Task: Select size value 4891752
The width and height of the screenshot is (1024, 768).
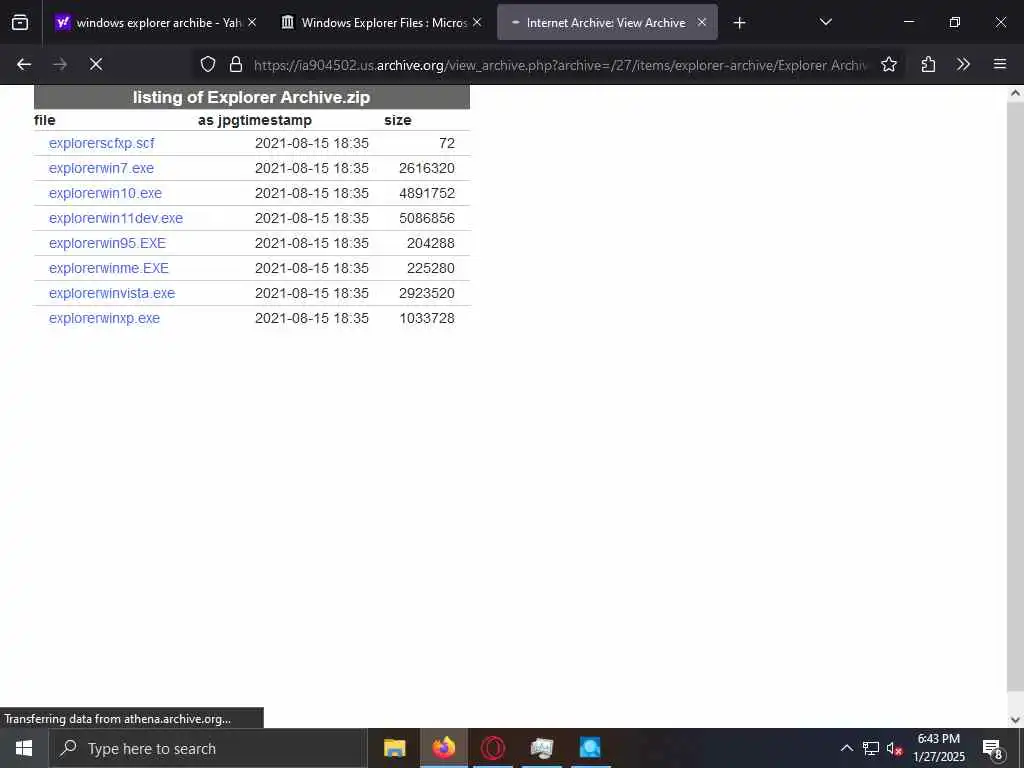Action: coord(426,193)
